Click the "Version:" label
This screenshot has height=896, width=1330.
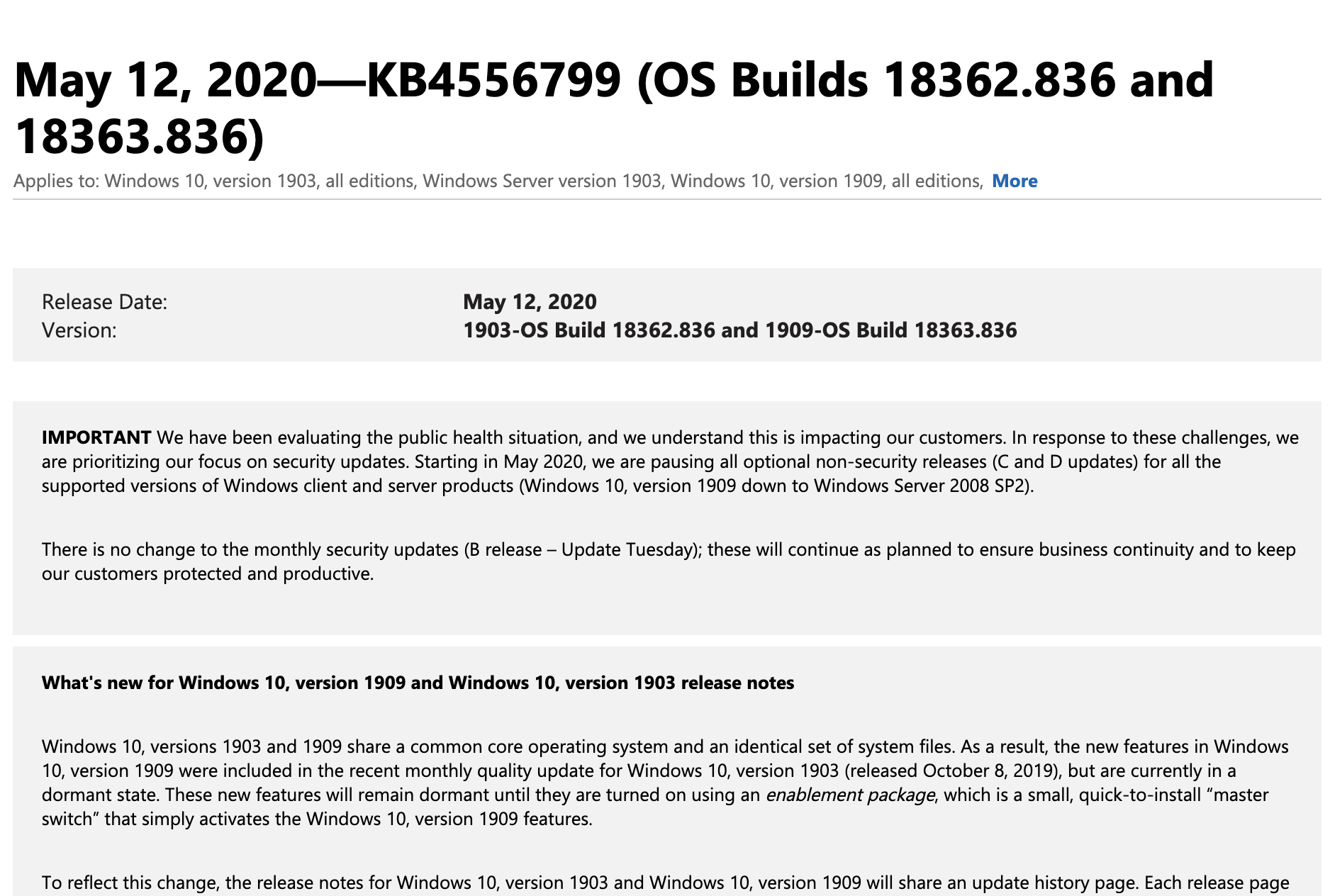[x=79, y=330]
